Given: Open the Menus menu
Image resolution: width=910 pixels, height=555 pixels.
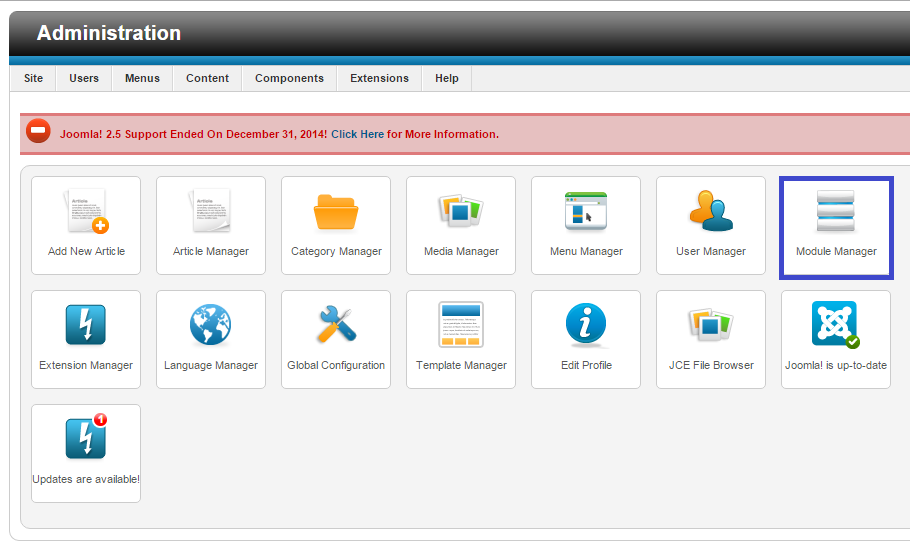Looking at the screenshot, I should (142, 78).
